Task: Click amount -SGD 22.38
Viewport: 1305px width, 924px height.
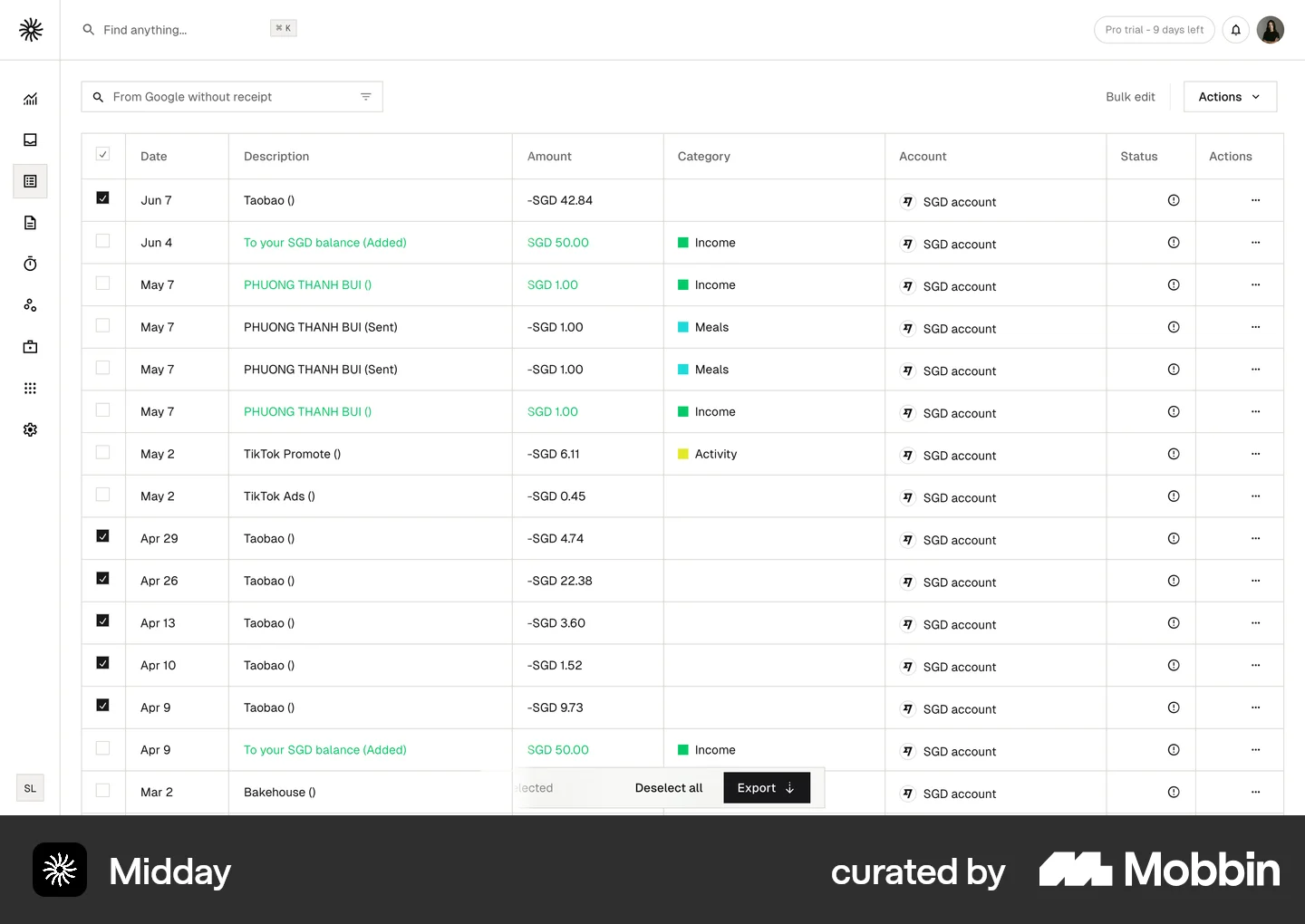Action: click(x=559, y=581)
